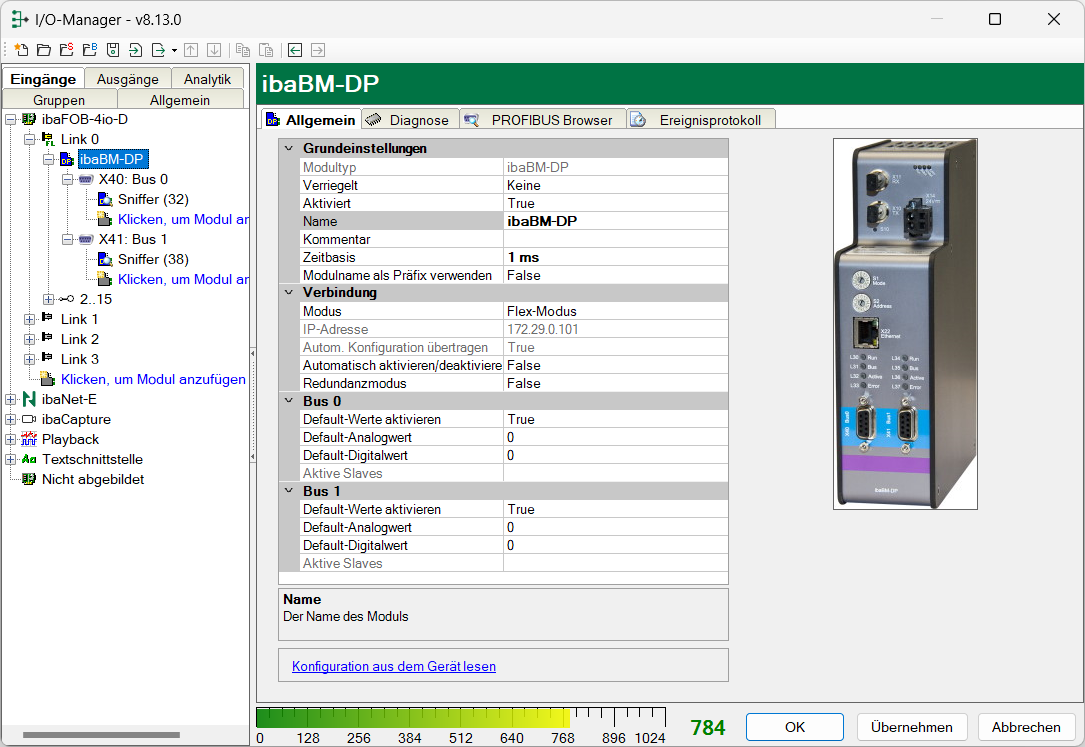Expand the ibaCapture tree node
This screenshot has width=1085, height=747.
click(10, 420)
